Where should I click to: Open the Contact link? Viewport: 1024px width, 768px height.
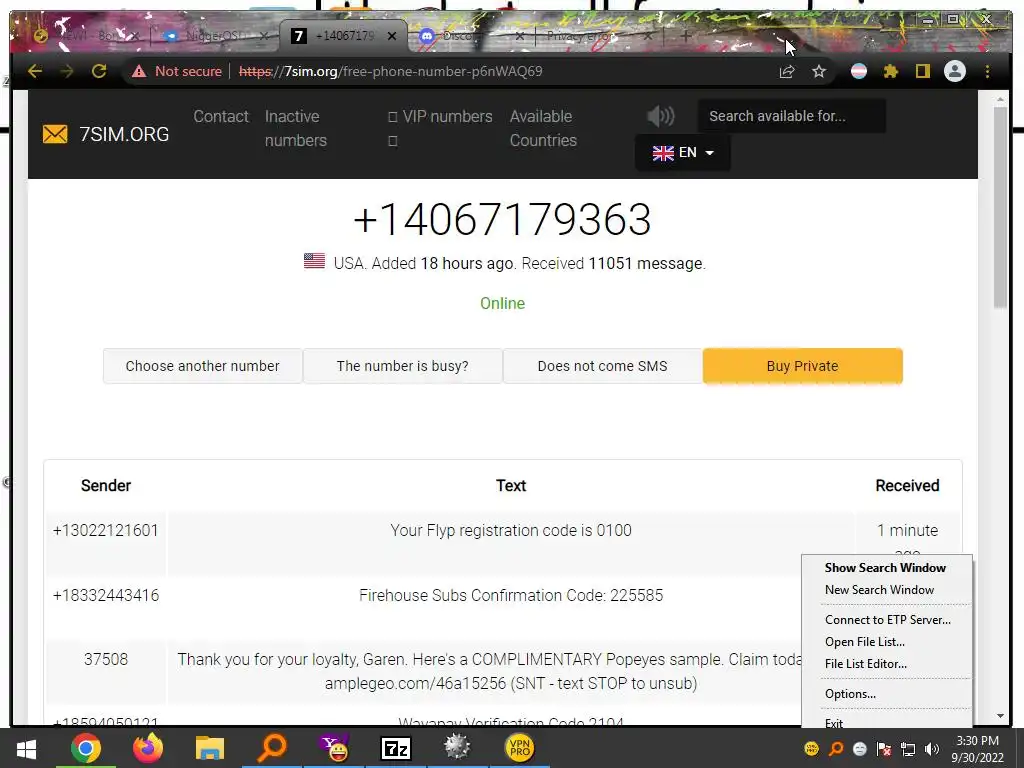(x=221, y=117)
